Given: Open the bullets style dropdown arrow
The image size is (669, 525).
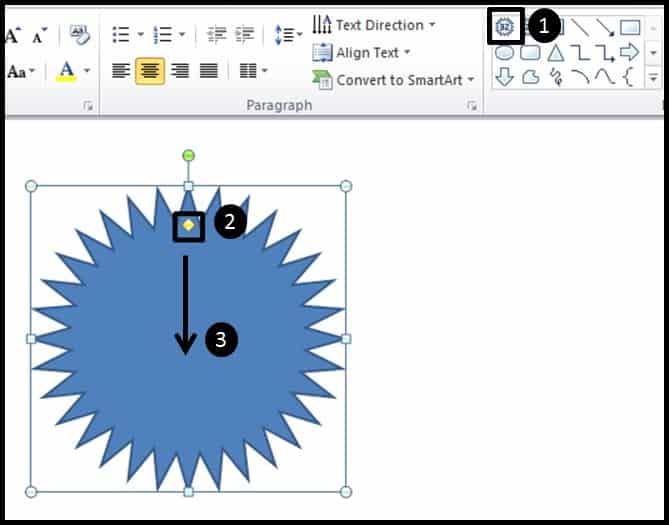Looking at the screenshot, I should 140,34.
